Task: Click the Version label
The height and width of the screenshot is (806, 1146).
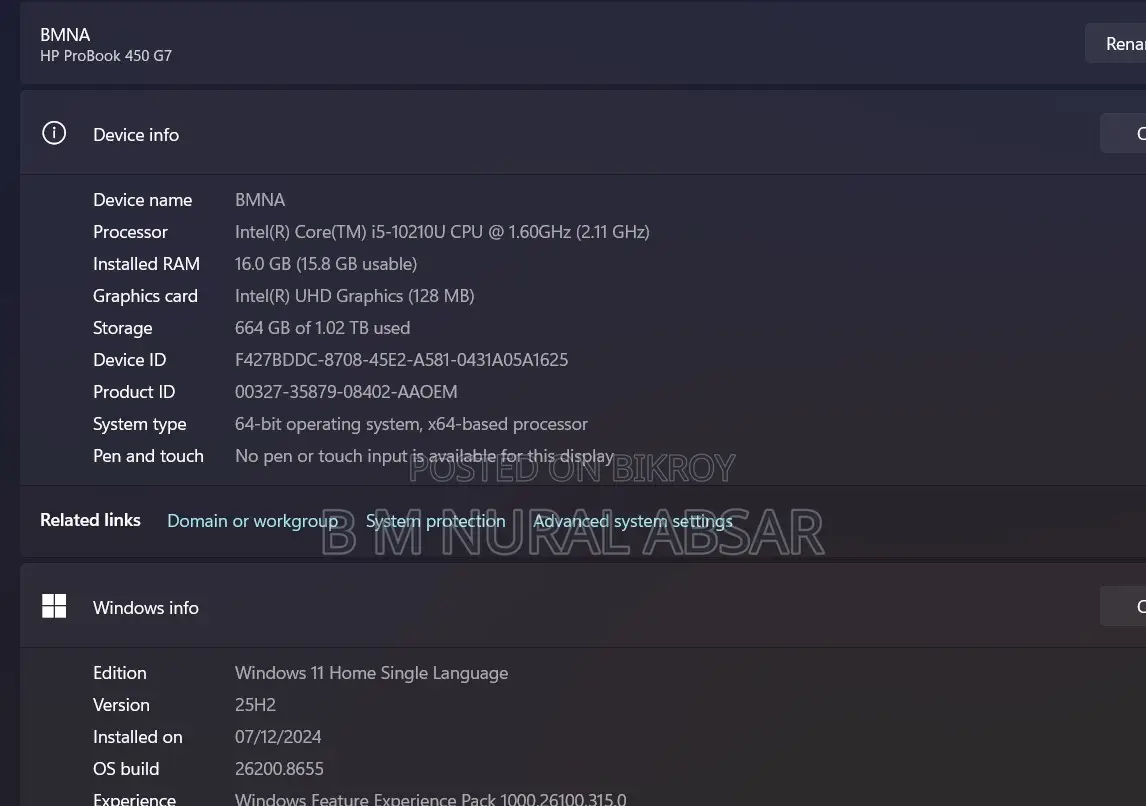Action: click(x=121, y=705)
